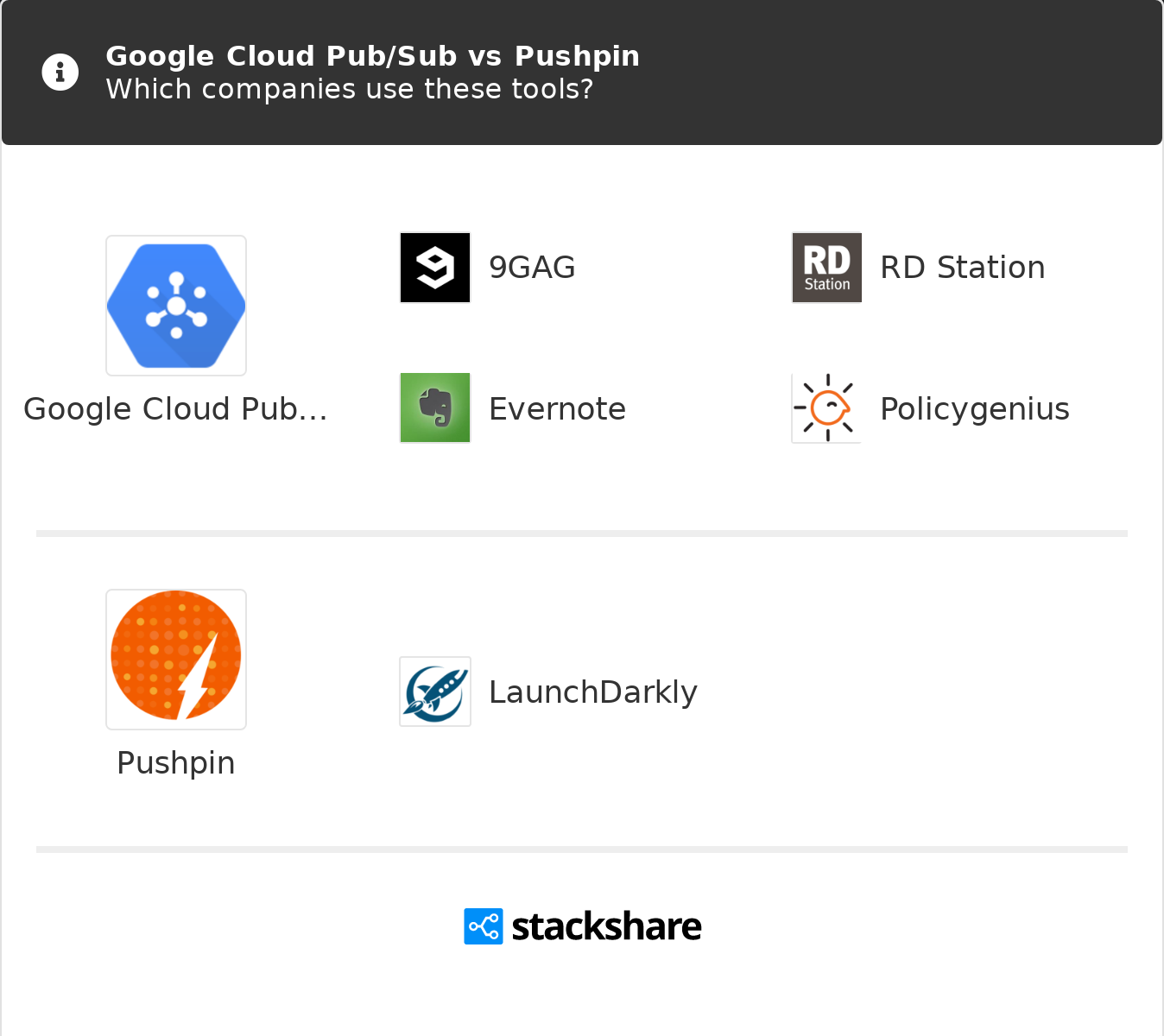Click the truncated Google Cloud Pub label
Image resolution: width=1164 pixels, height=1036 pixels.
pyautogui.click(x=176, y=409)
